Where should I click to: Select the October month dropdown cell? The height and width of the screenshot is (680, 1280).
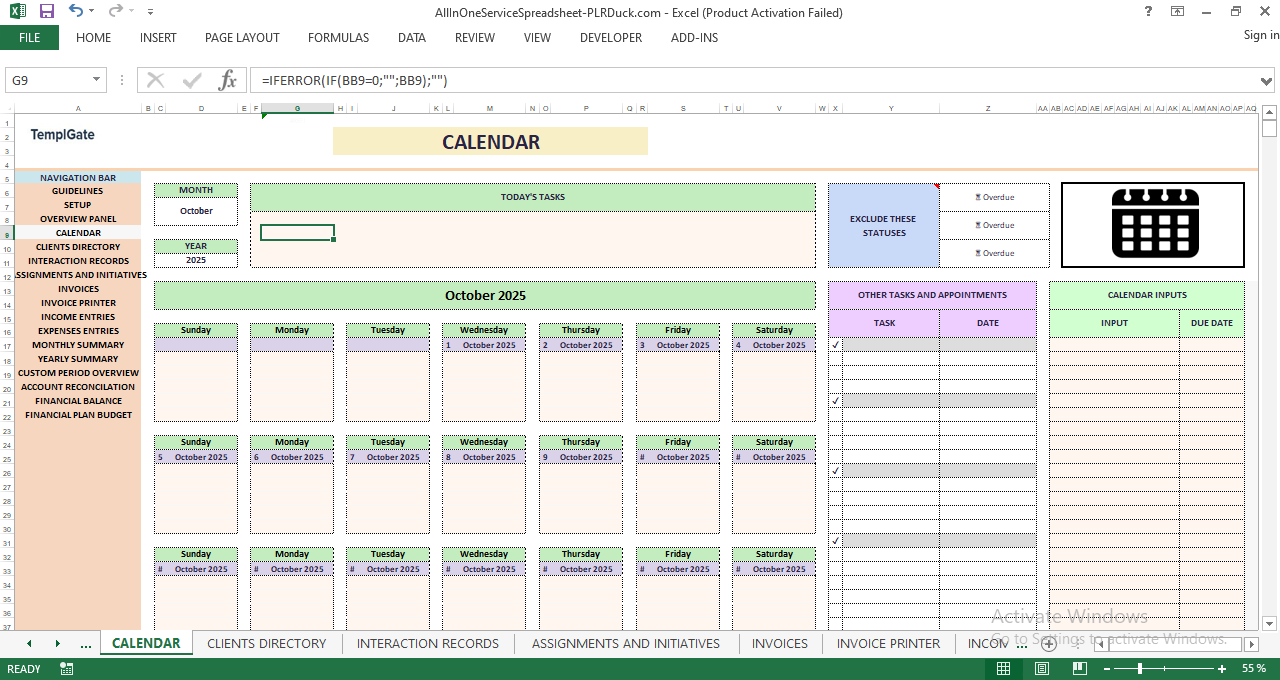tap(196, 211)
